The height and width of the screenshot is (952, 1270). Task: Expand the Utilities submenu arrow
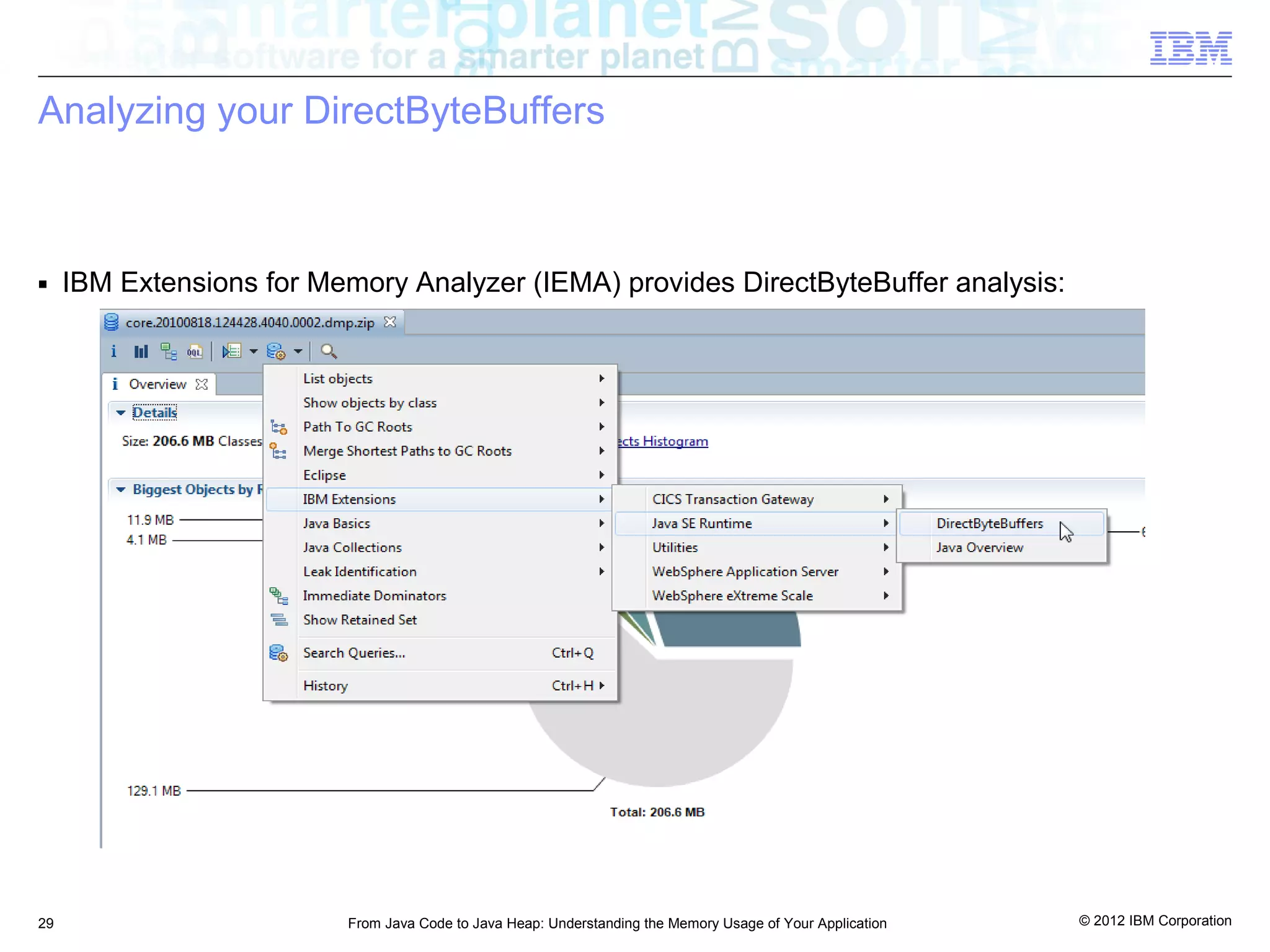pos(886,547)
